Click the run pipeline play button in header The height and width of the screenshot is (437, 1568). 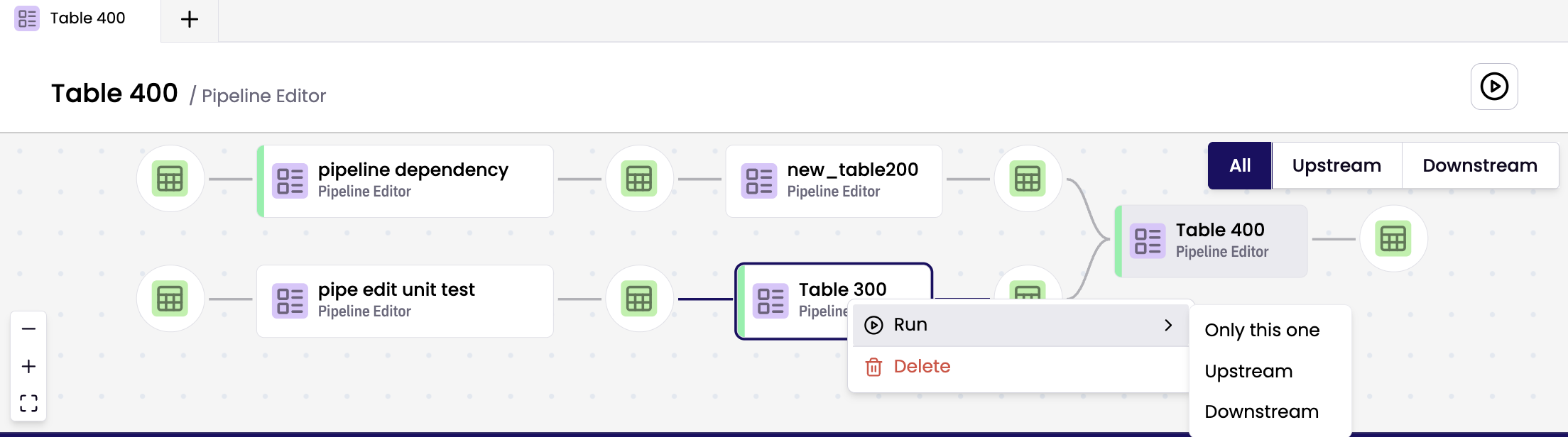point(1494,87)
